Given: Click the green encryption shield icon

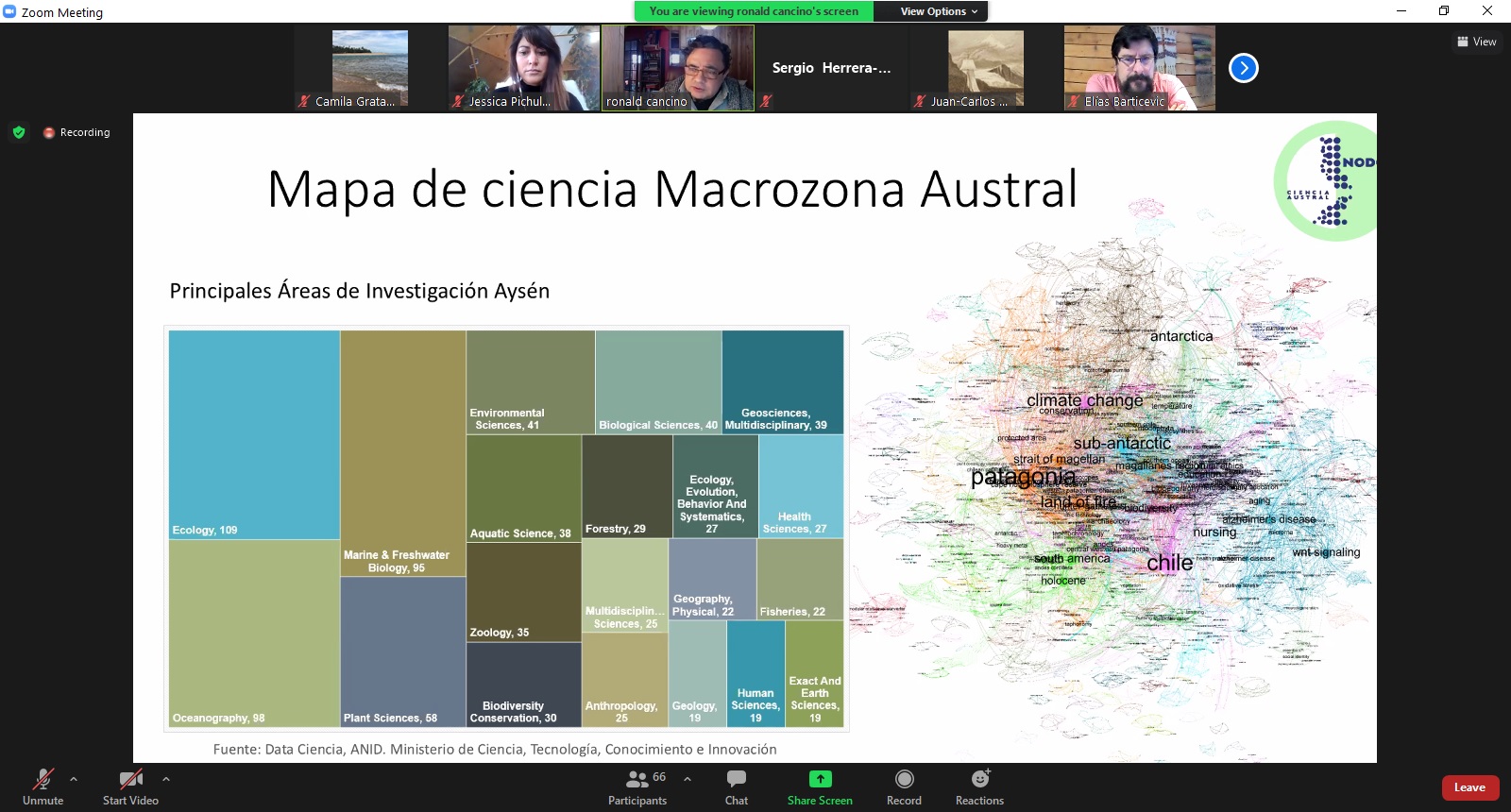Looking at the screenshot, I should coord(19,132).
